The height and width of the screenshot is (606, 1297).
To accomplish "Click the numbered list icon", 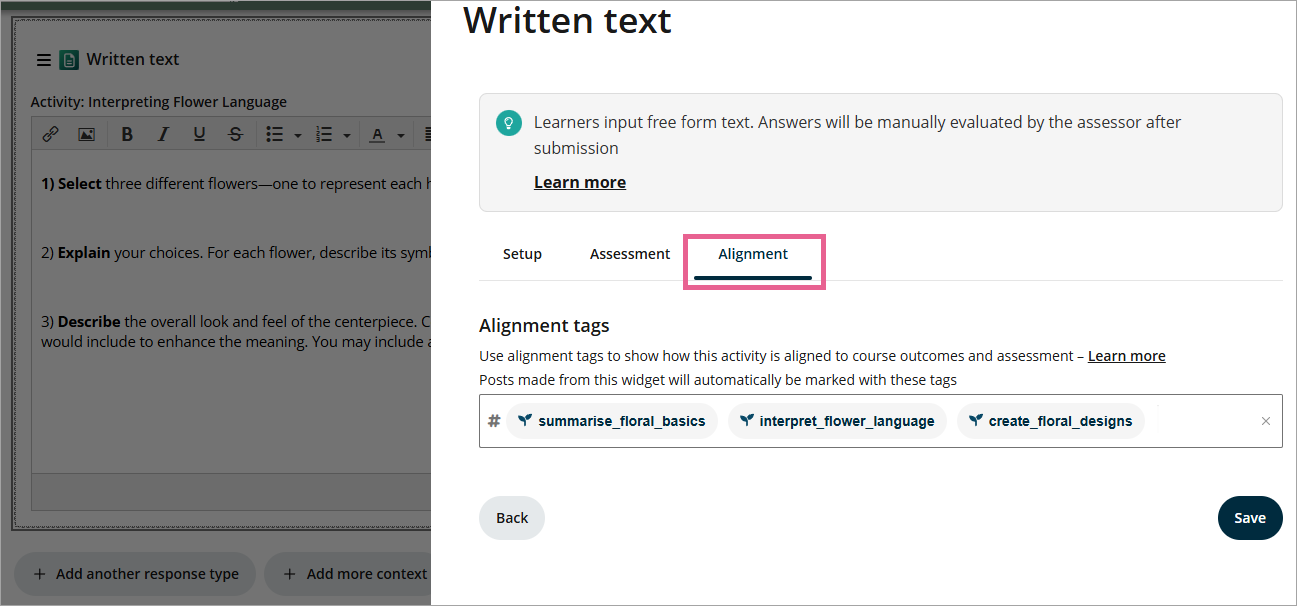I will [324, 134].
